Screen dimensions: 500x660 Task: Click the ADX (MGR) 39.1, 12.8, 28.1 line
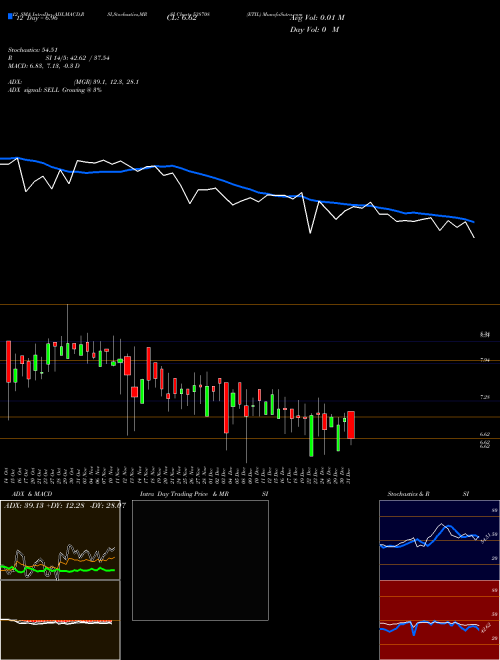coord(74,82)
